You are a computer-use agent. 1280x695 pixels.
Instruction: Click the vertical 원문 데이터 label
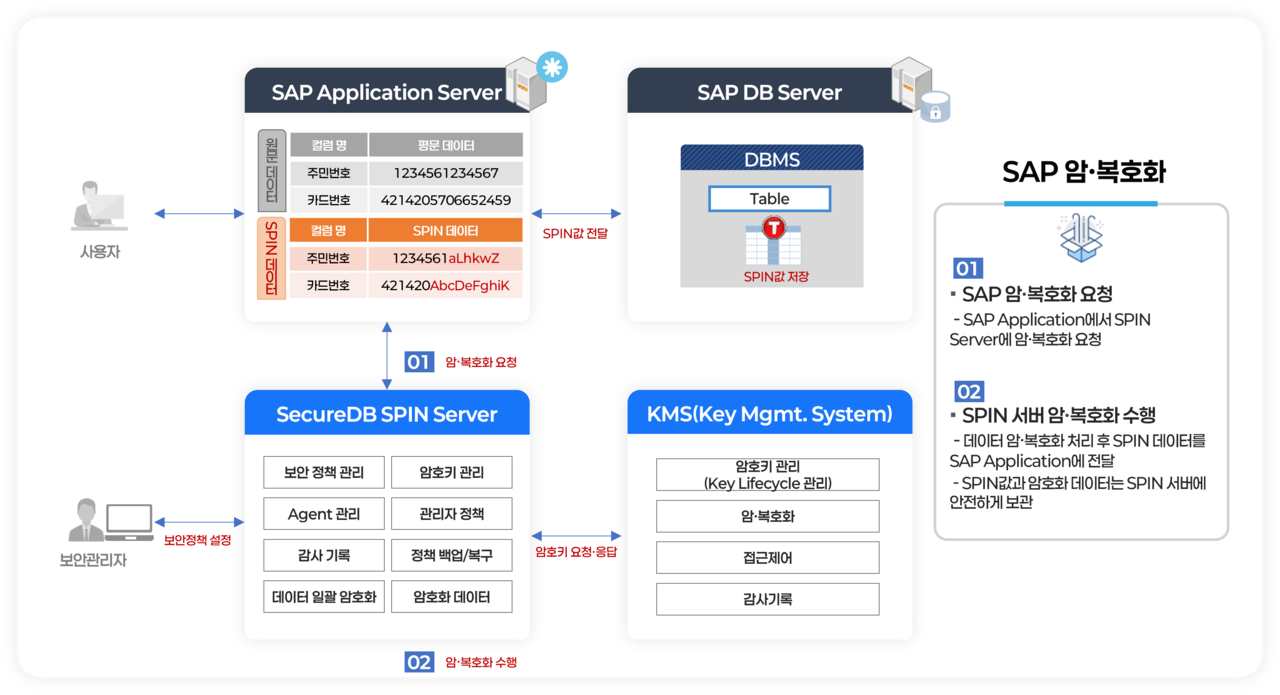coord(272,171)
